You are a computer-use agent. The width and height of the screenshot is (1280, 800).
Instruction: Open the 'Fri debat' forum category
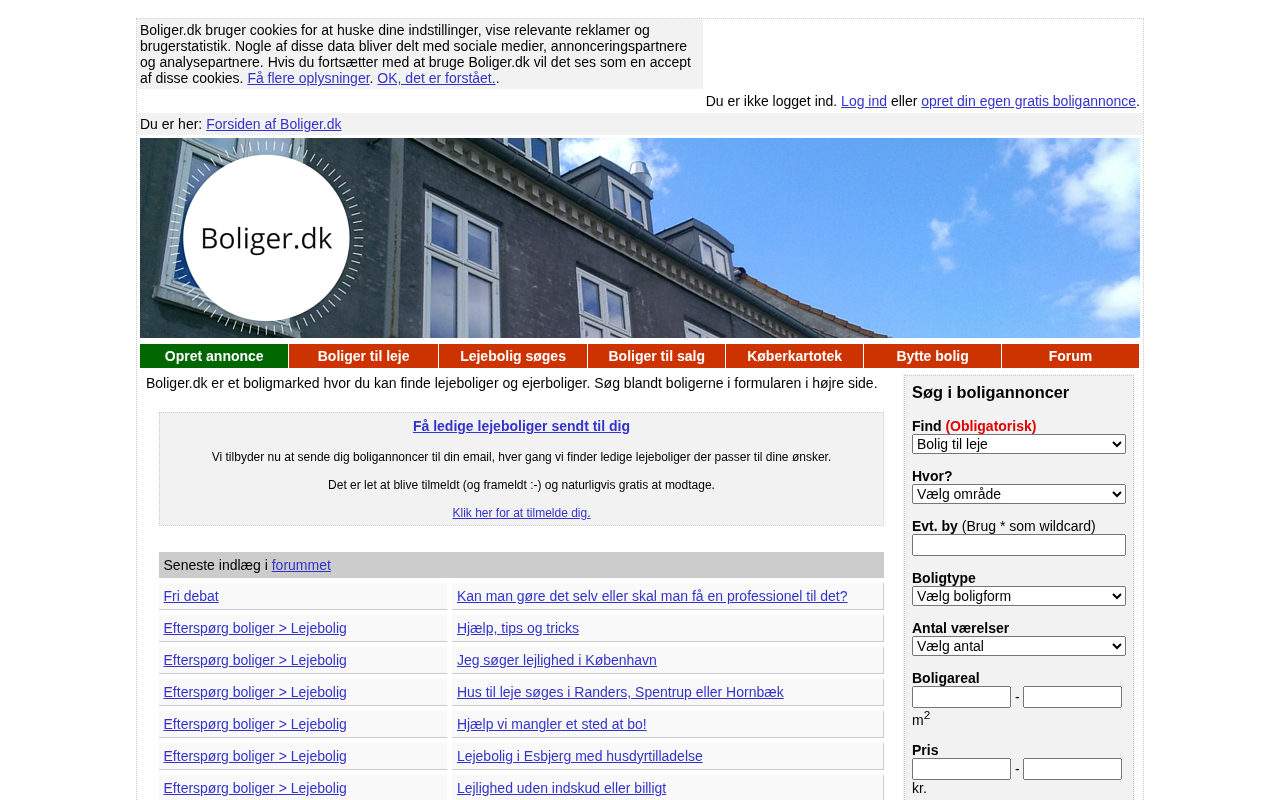[x=191, y=596]
